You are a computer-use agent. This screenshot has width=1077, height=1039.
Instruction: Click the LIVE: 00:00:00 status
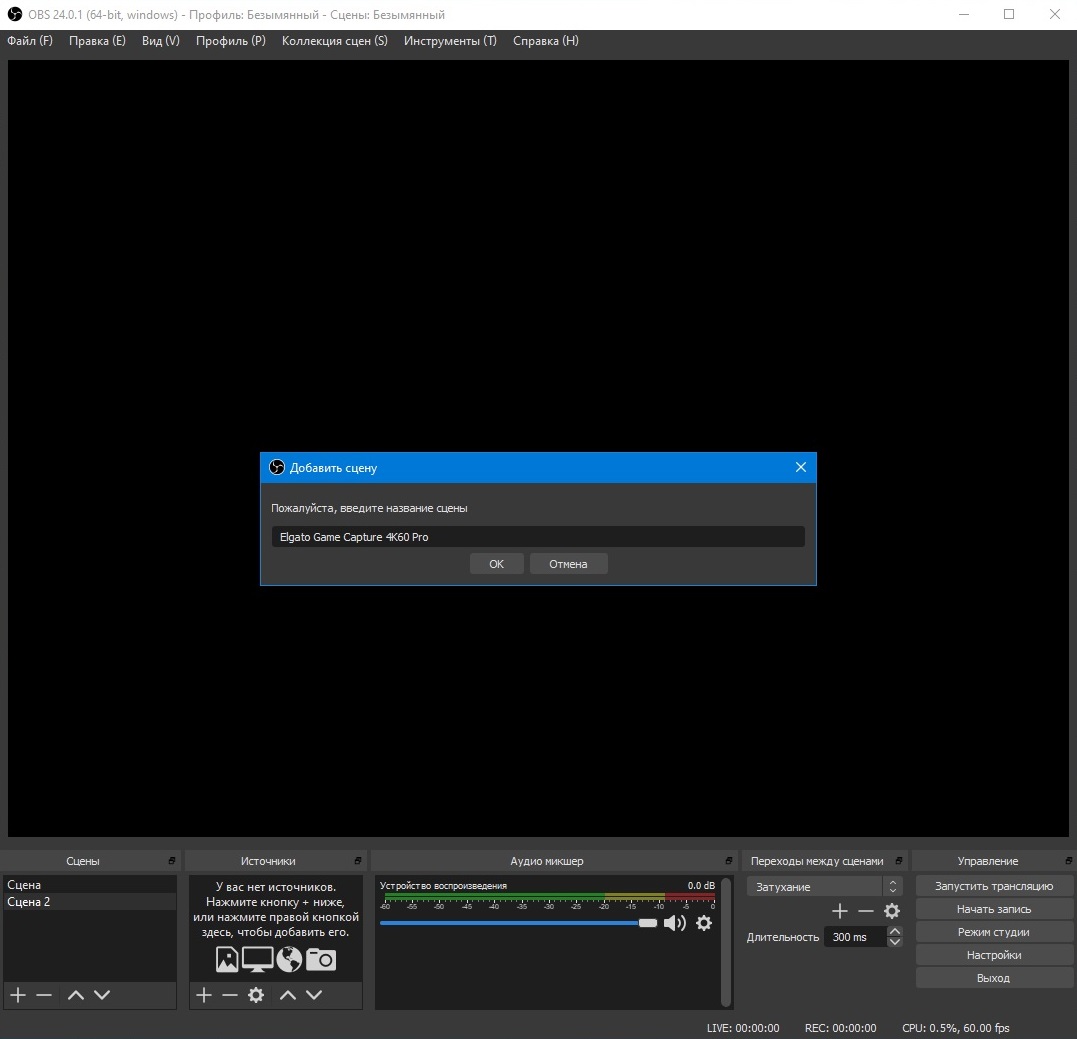742,1028
